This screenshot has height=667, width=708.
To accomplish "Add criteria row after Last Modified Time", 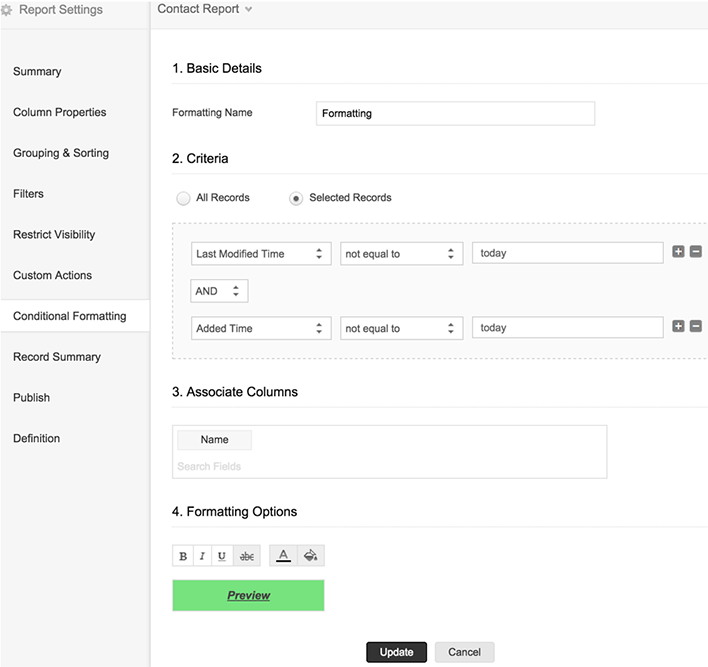I will (x=678, y=252).
